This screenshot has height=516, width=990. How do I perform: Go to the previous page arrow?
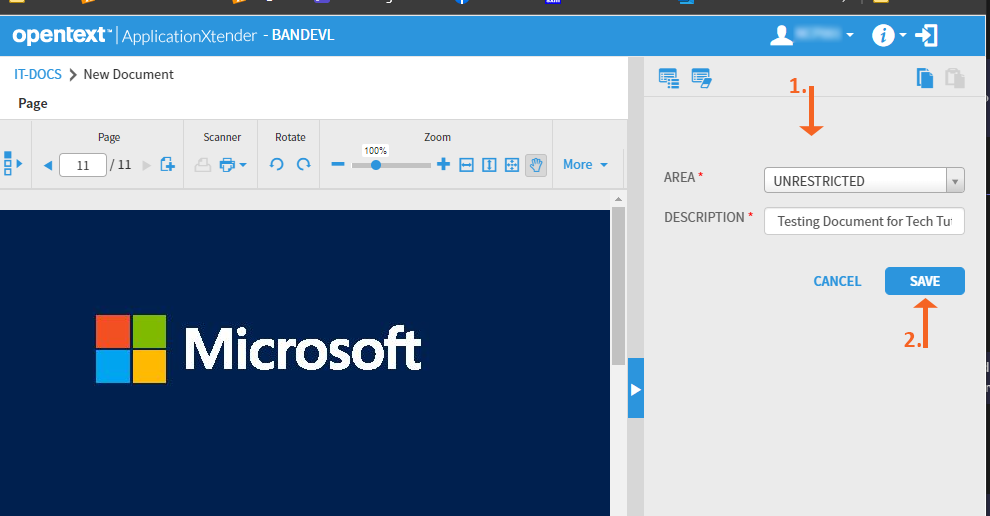[48, 165]
